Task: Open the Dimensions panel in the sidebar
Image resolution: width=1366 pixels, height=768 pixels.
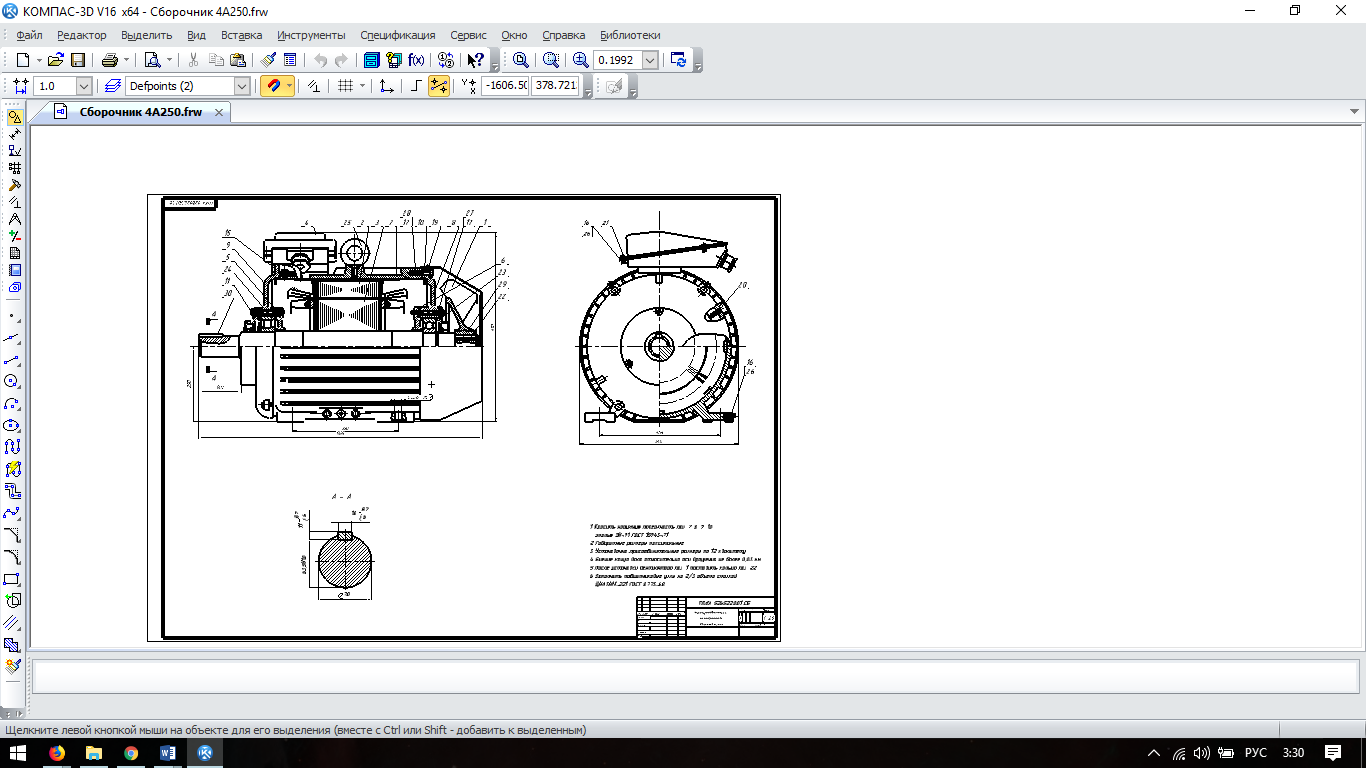Action: (13, 134)
